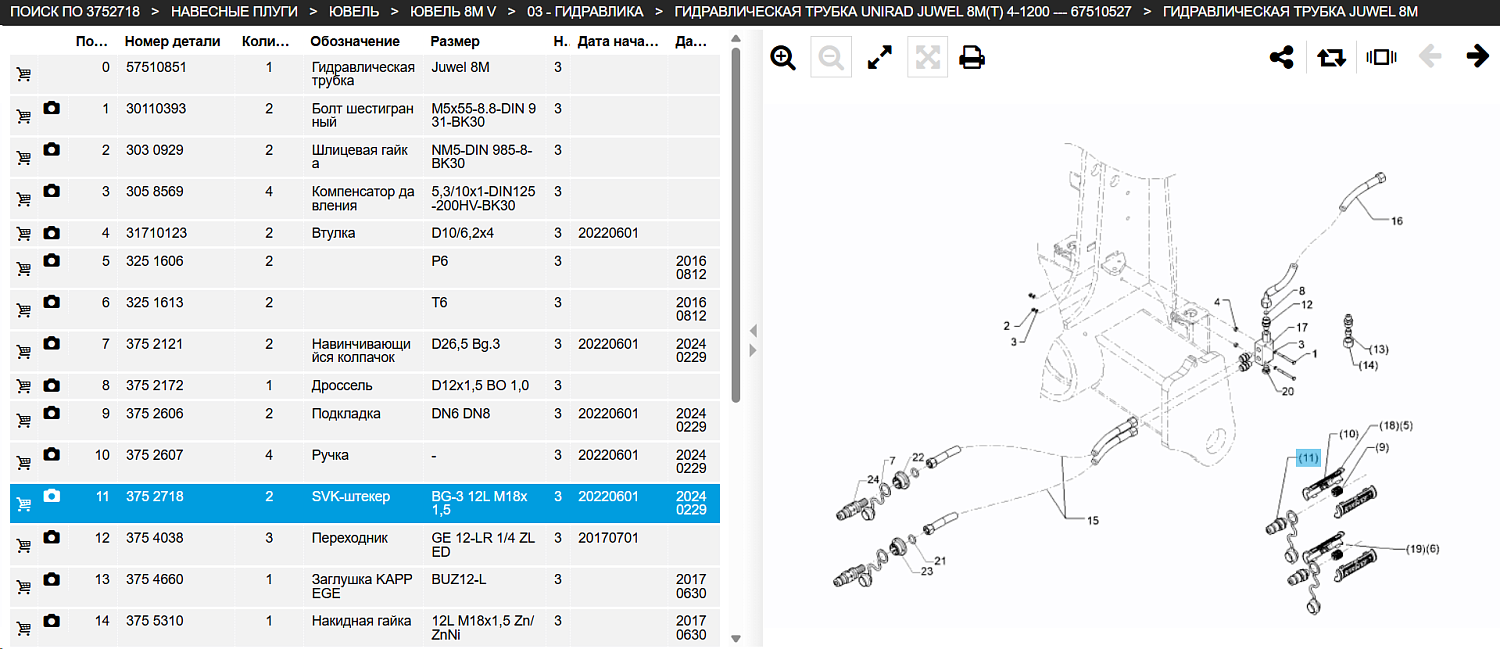Select callout 15 in the diagram

(1093, 520)
